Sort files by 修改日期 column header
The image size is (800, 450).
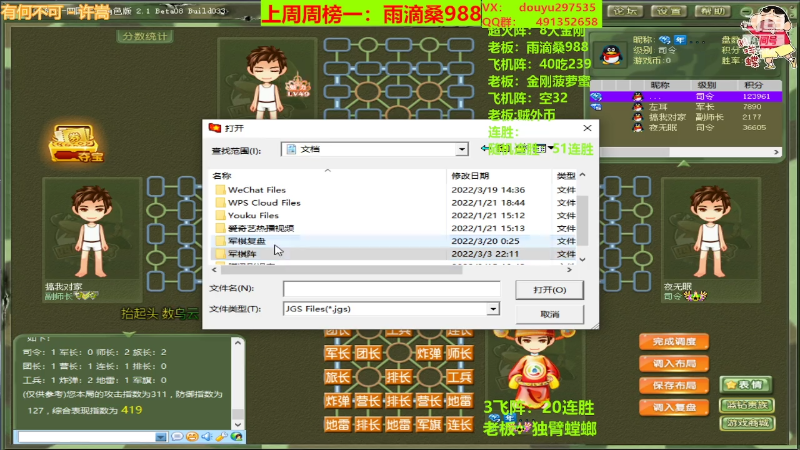click(499, 176)
